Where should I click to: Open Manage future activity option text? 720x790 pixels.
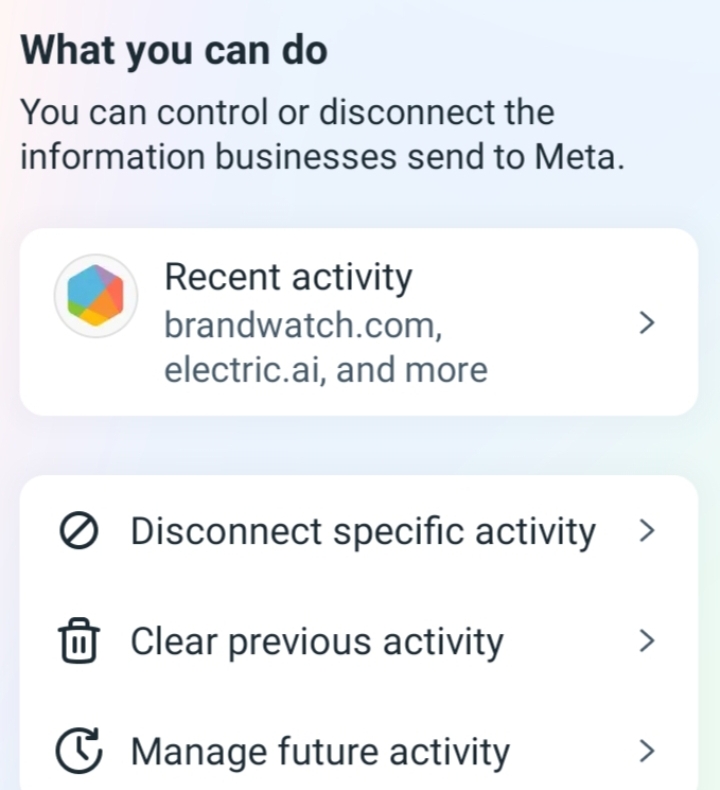[x=320, y=751]
